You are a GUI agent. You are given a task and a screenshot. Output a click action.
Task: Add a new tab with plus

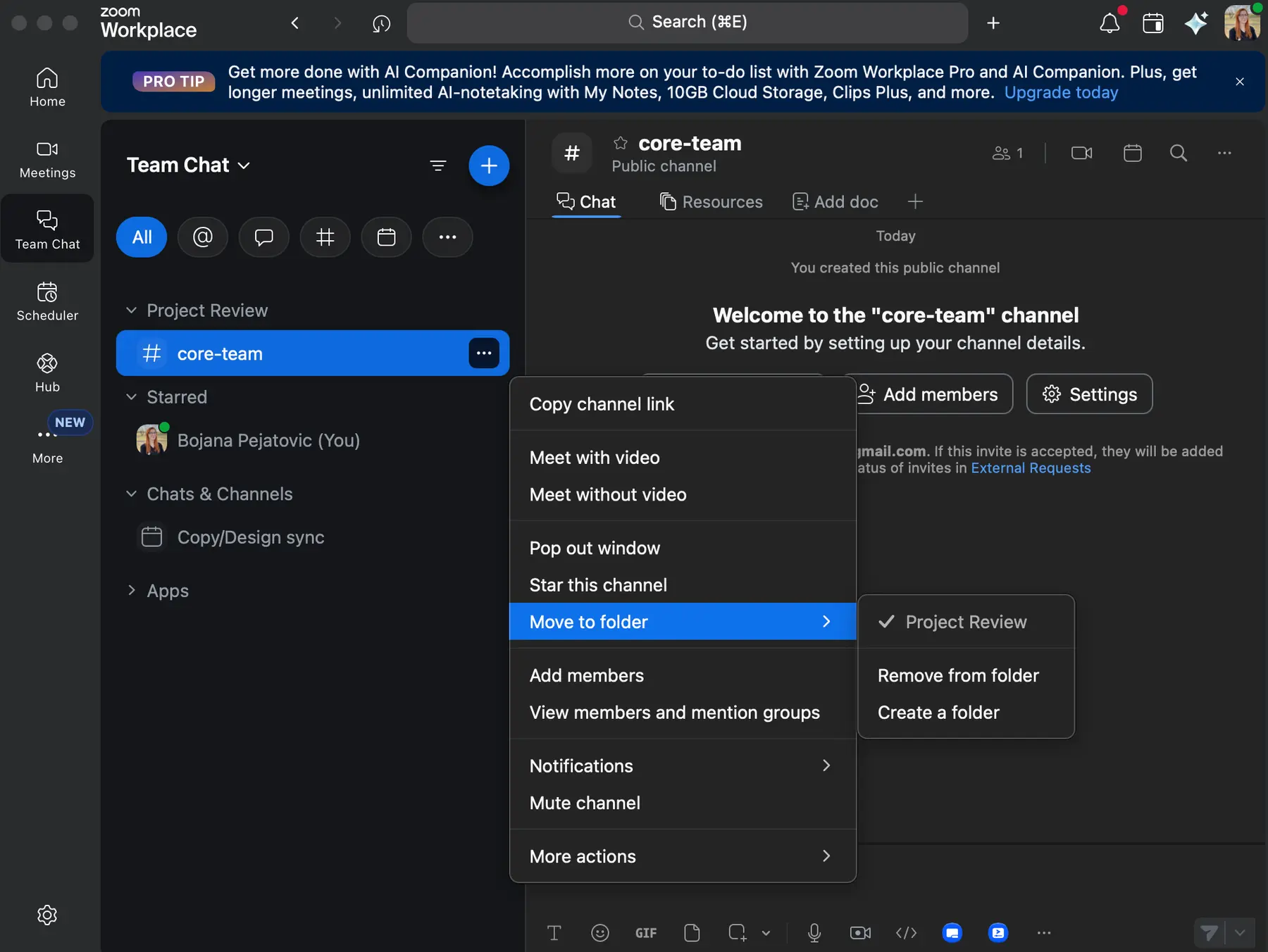coord(915,202)
